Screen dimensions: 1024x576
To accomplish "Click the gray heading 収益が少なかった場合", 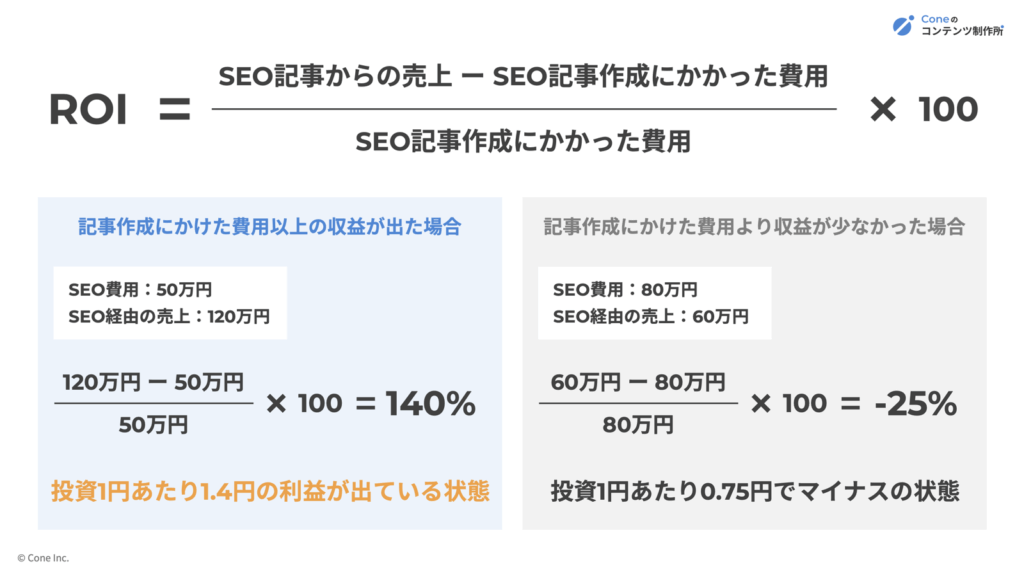I will pos(869,227).
